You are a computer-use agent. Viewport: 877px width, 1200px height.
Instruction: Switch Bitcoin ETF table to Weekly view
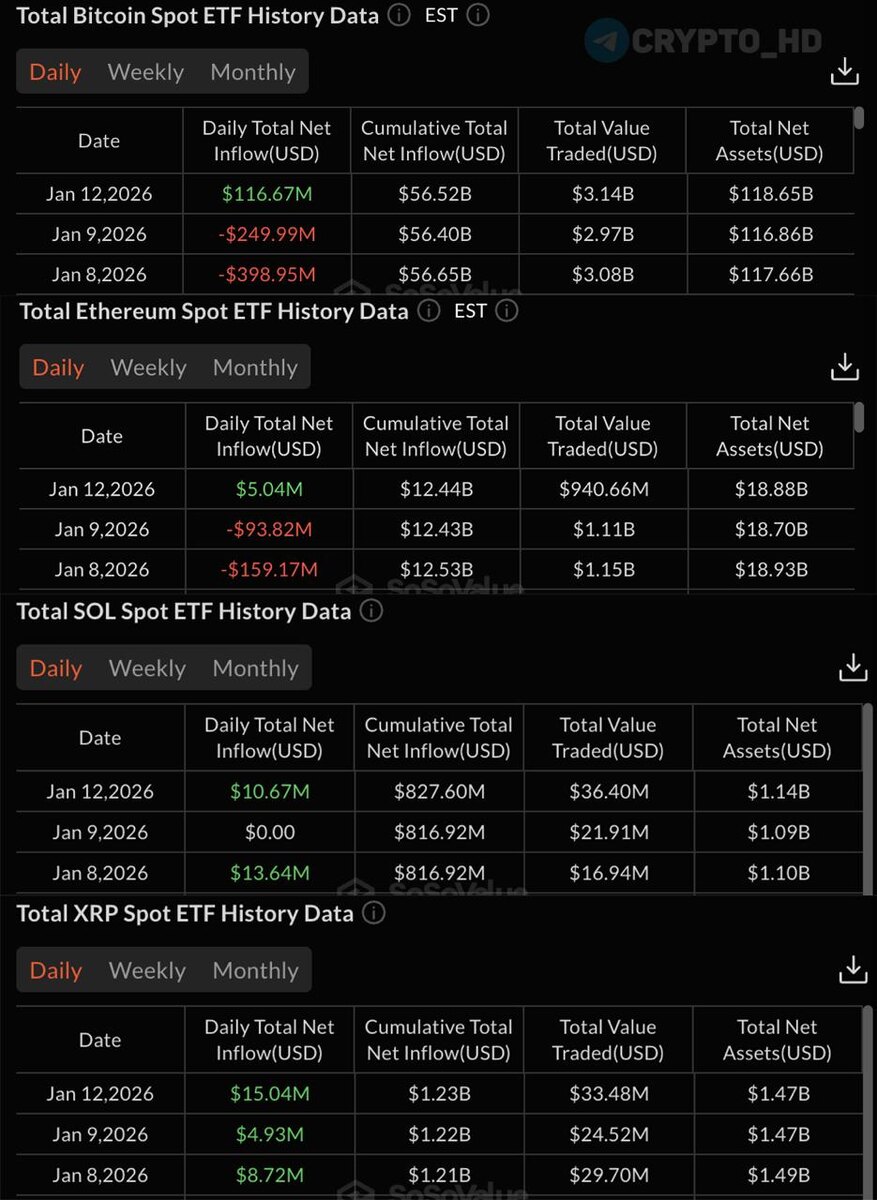pyautogui.click(x=146, y=72)
